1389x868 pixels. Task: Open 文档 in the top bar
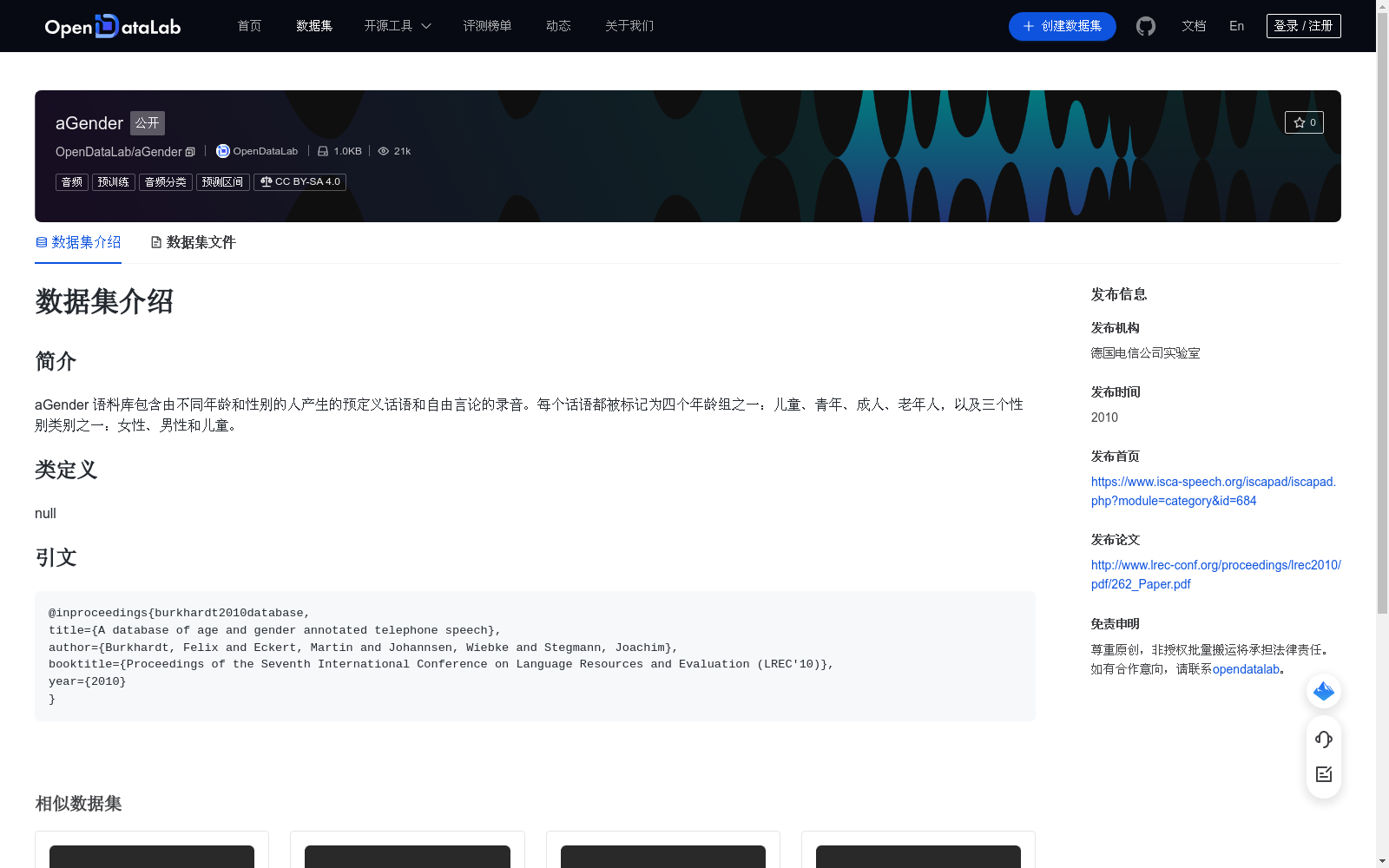click(1194, 26)
